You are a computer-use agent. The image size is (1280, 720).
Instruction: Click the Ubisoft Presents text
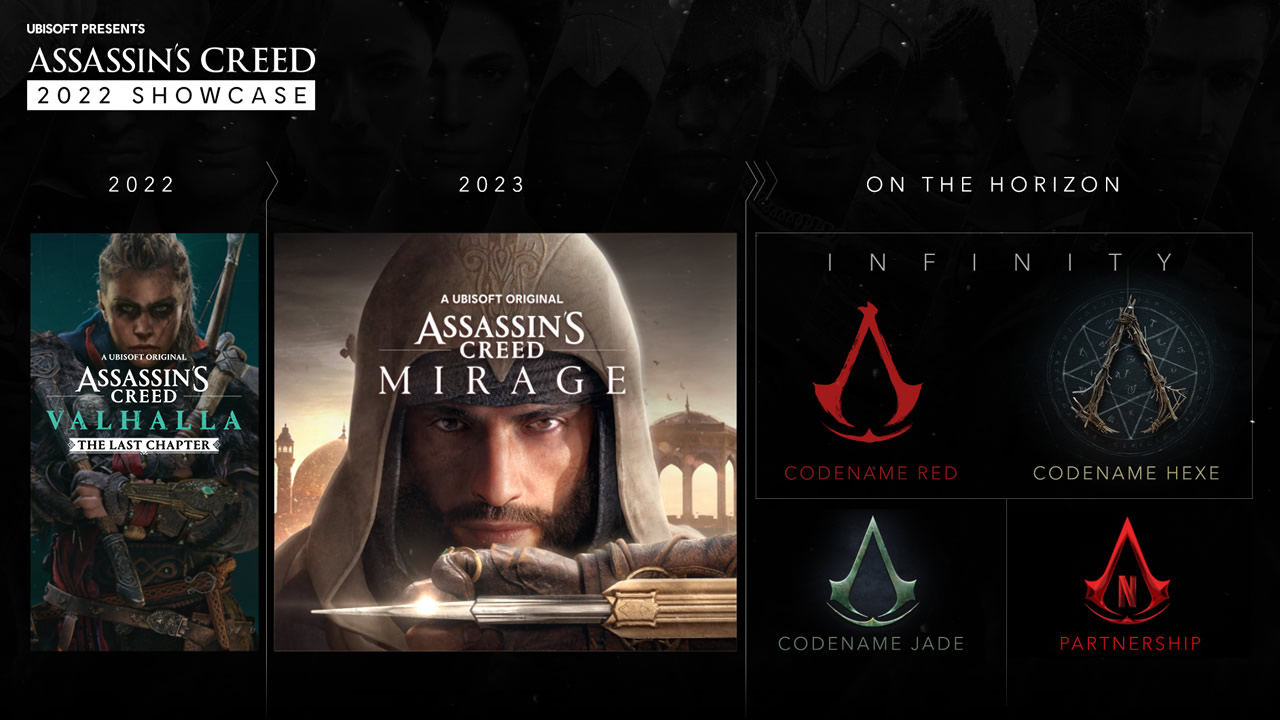tap(86, 29)
